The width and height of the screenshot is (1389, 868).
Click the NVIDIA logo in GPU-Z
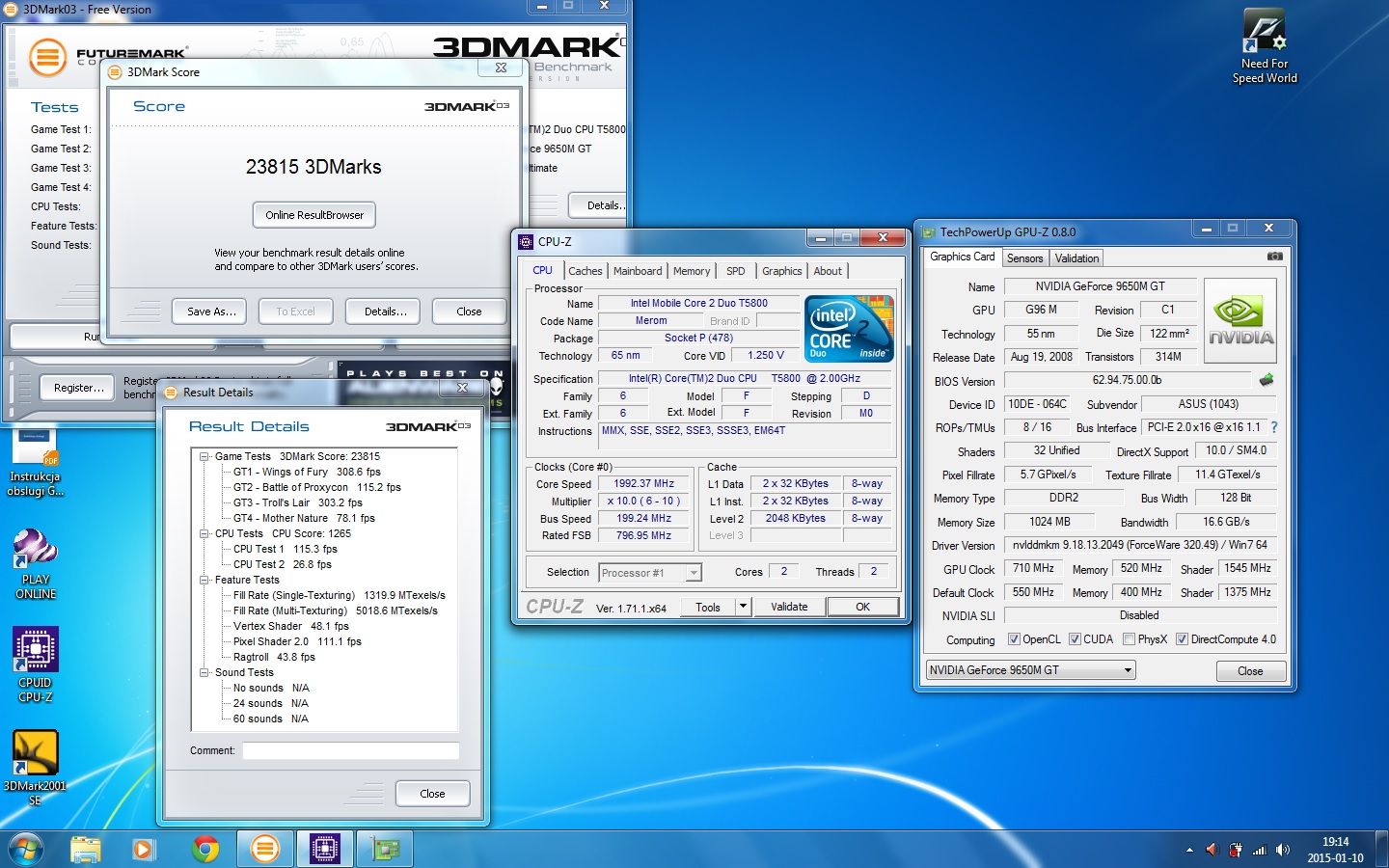tap(1240, 319)
